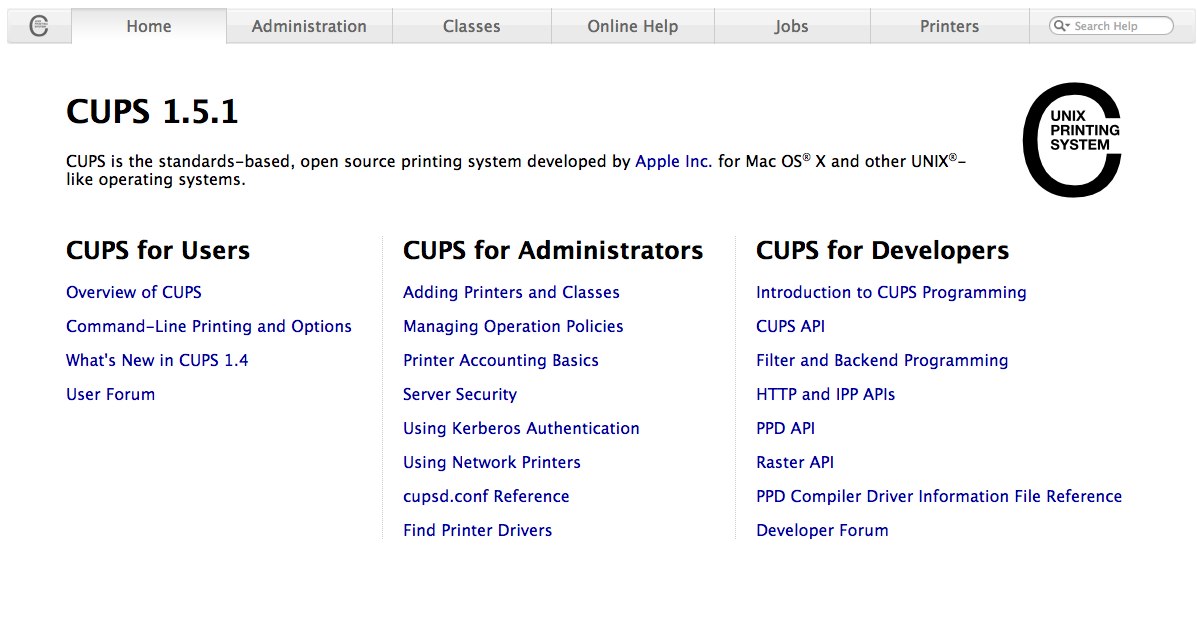Open Introduction to CUPS Programming

click(891, 292)
